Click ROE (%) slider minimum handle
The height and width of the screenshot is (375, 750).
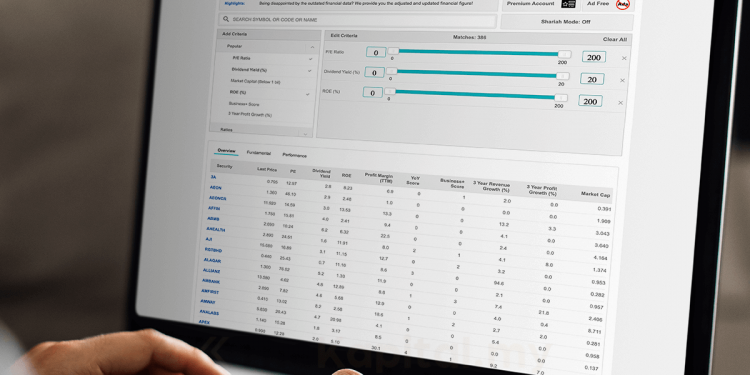point(390,91)
